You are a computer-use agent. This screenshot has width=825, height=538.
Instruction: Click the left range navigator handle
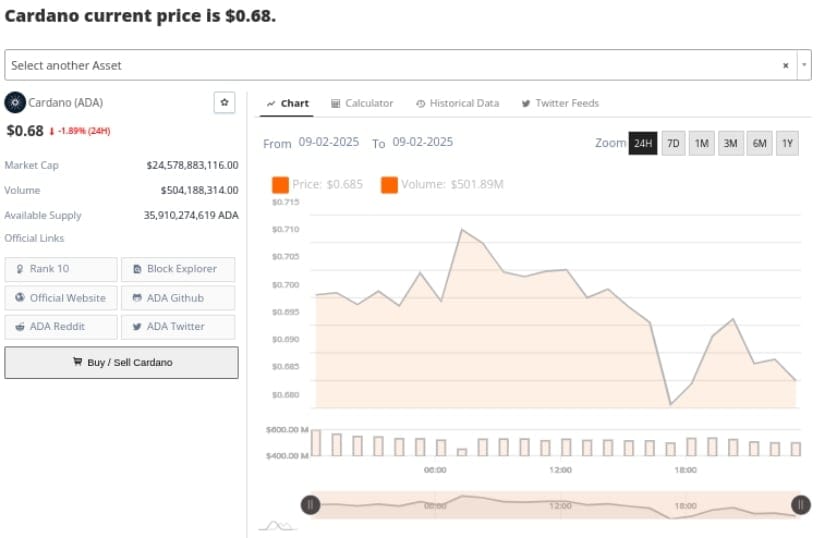click(x=311, y=505)
